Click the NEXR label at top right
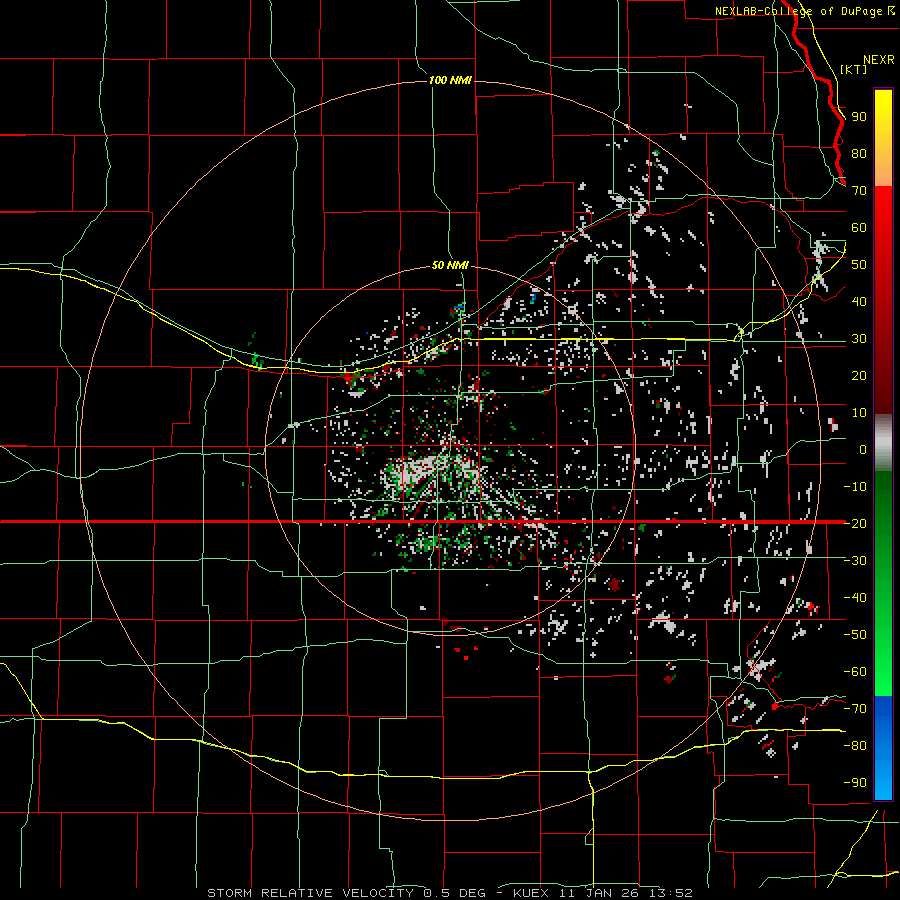Screen dimensions: 900x900 pyautogui.click(x=879, y=60)
